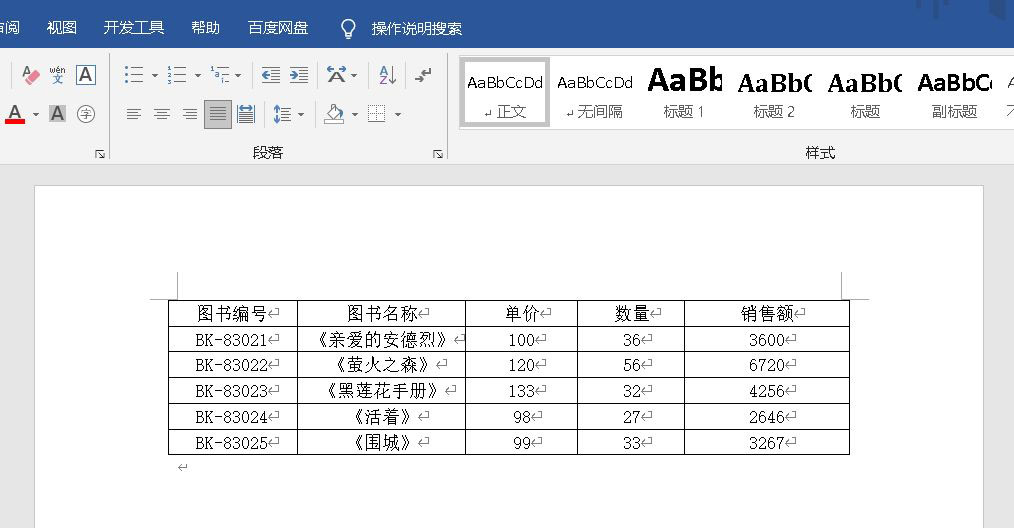Click the 销售额 header cell
The width and height of the screenshot is (1014, 528).
coord(767,314)
